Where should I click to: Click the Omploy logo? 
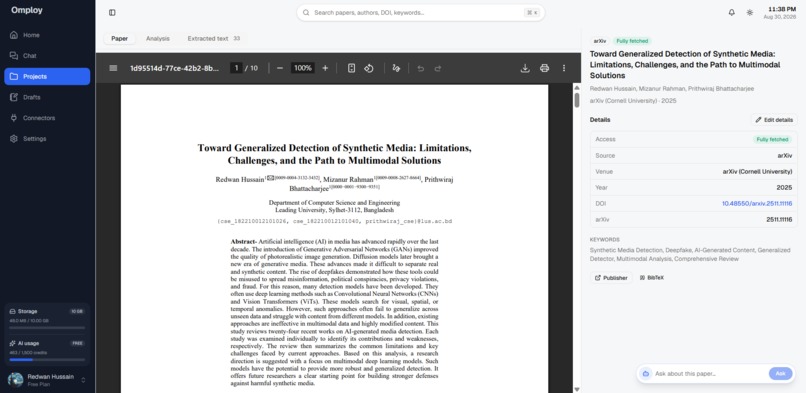tap(27, 10)
